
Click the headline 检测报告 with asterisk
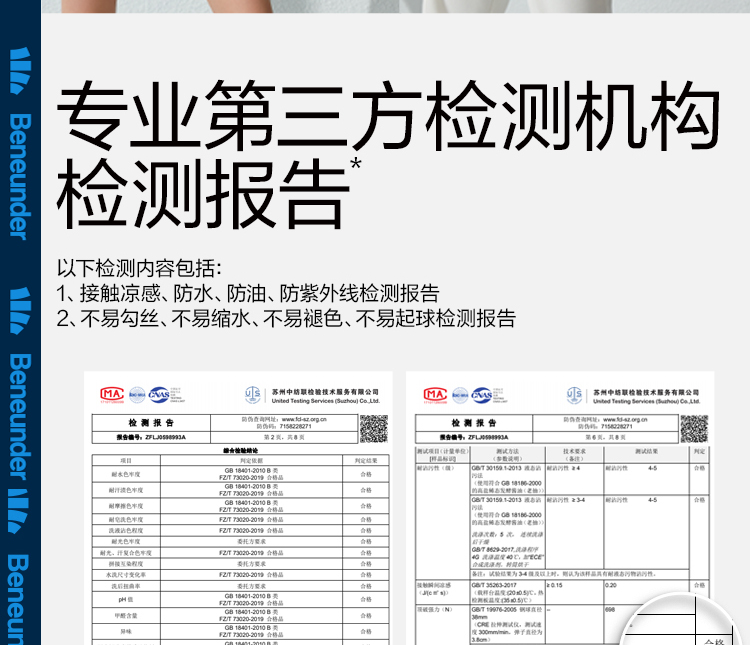[209, 192]
